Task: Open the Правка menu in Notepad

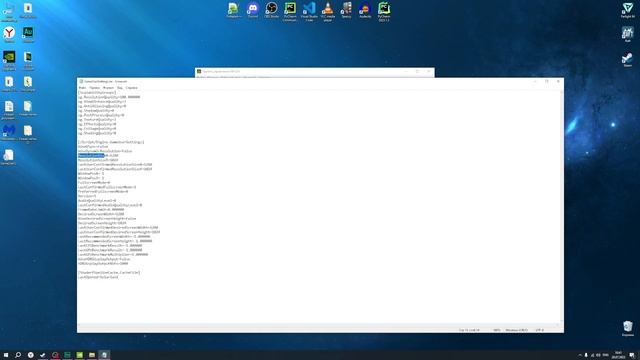Action: point(94,88)
